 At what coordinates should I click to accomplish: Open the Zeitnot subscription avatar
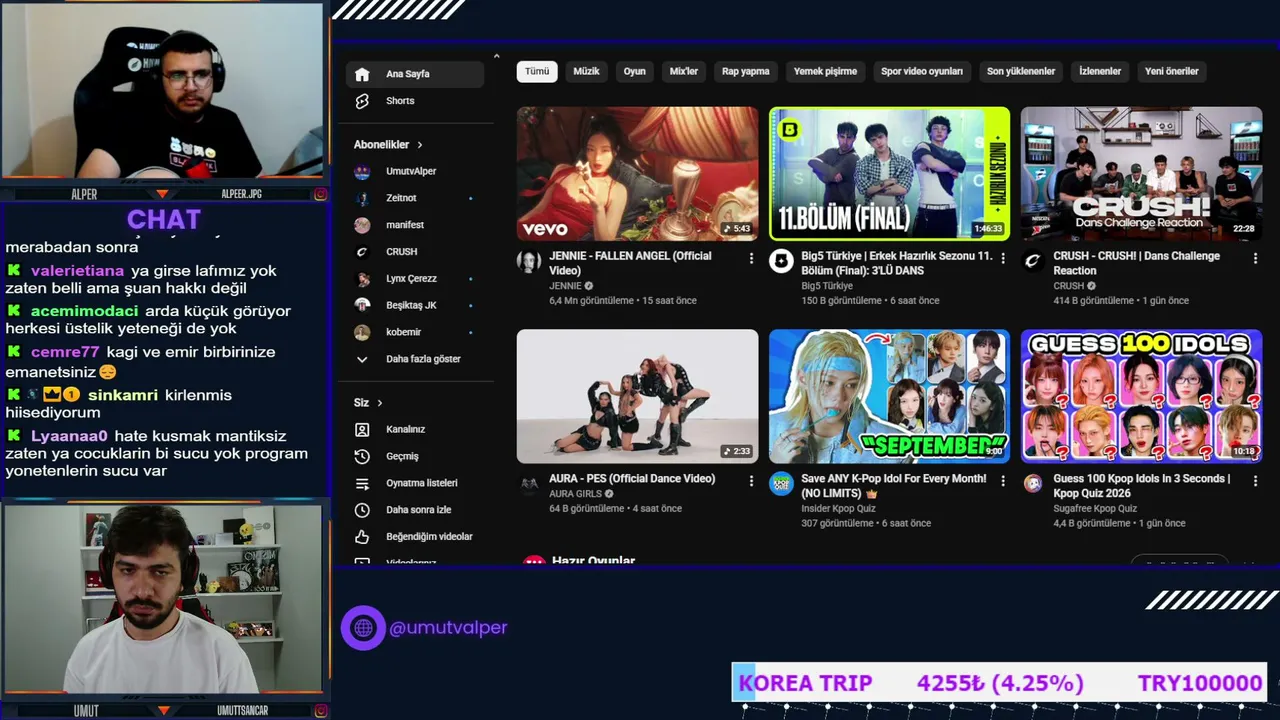point(362,198)
